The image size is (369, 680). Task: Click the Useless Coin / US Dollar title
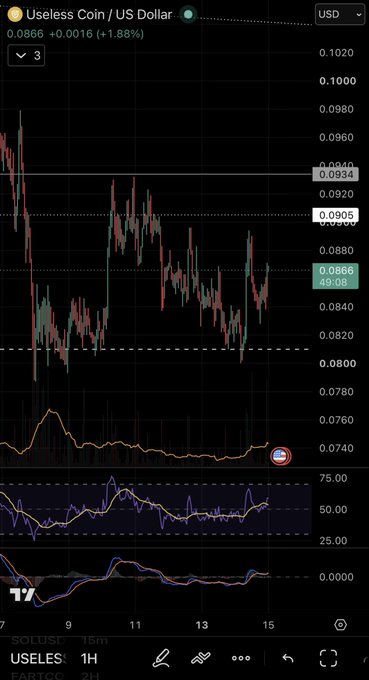(x=99, y=14)
